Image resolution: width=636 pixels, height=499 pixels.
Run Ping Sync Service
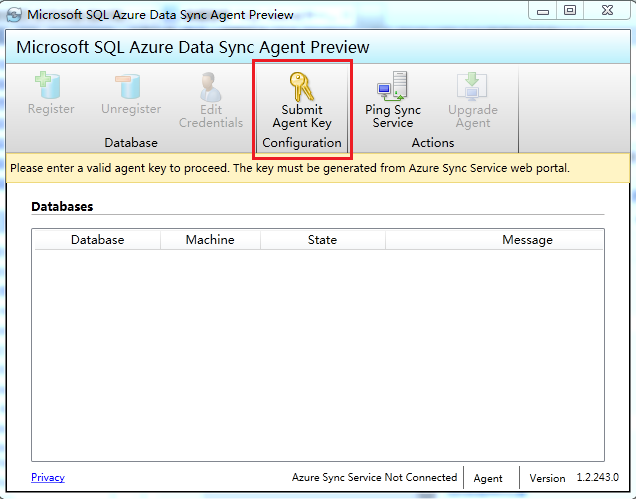[x=393, y=100]
